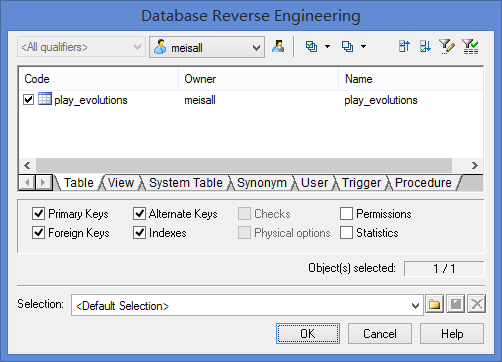The image size is (502, 362).
Task: Toggle the Indexes checkbox
Action: [x=139, y=233]
